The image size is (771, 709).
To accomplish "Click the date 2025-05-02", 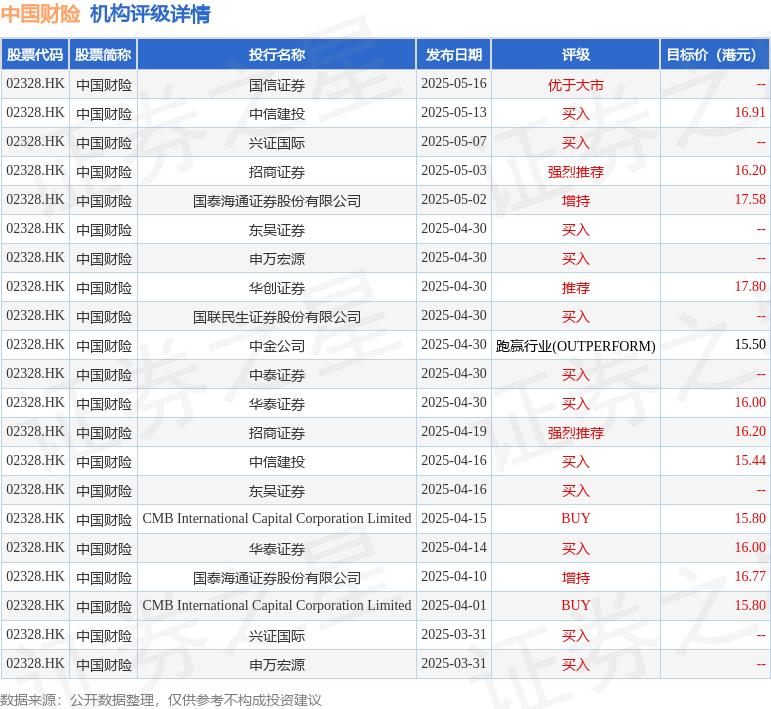I will tap(454, 200).
